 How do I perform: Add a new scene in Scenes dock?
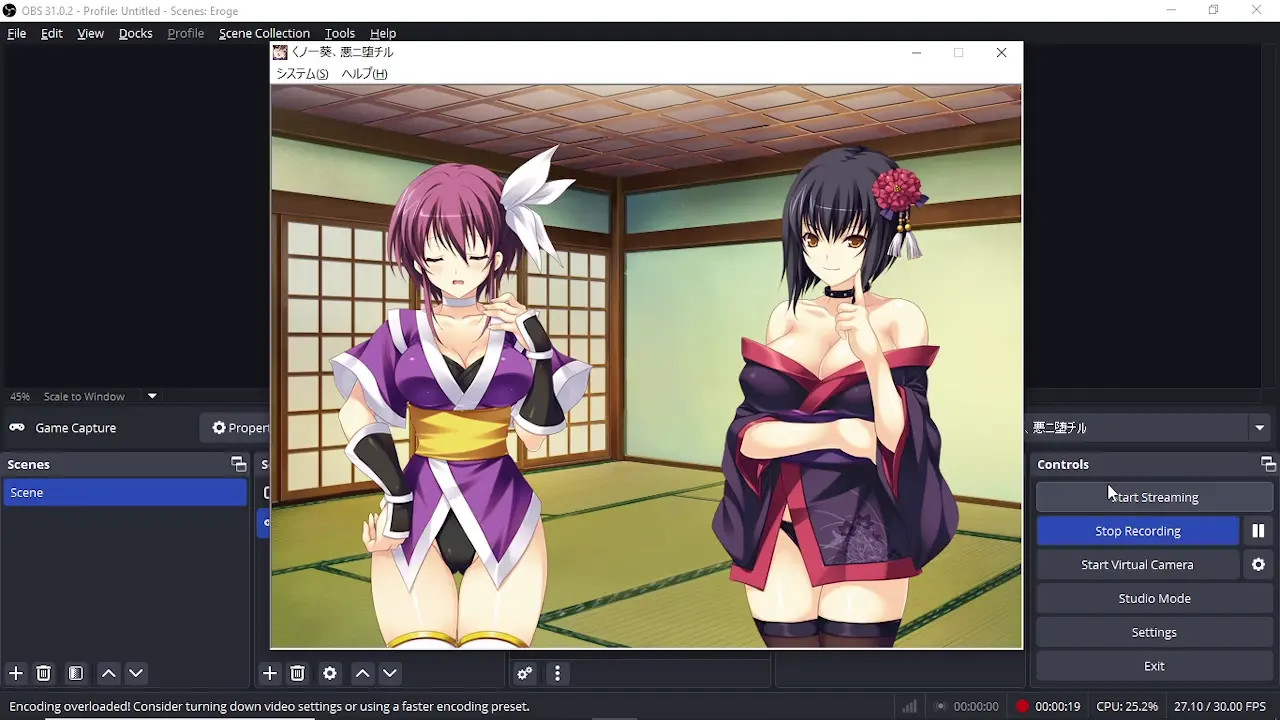pyautogui.click(x=15, y=673)
